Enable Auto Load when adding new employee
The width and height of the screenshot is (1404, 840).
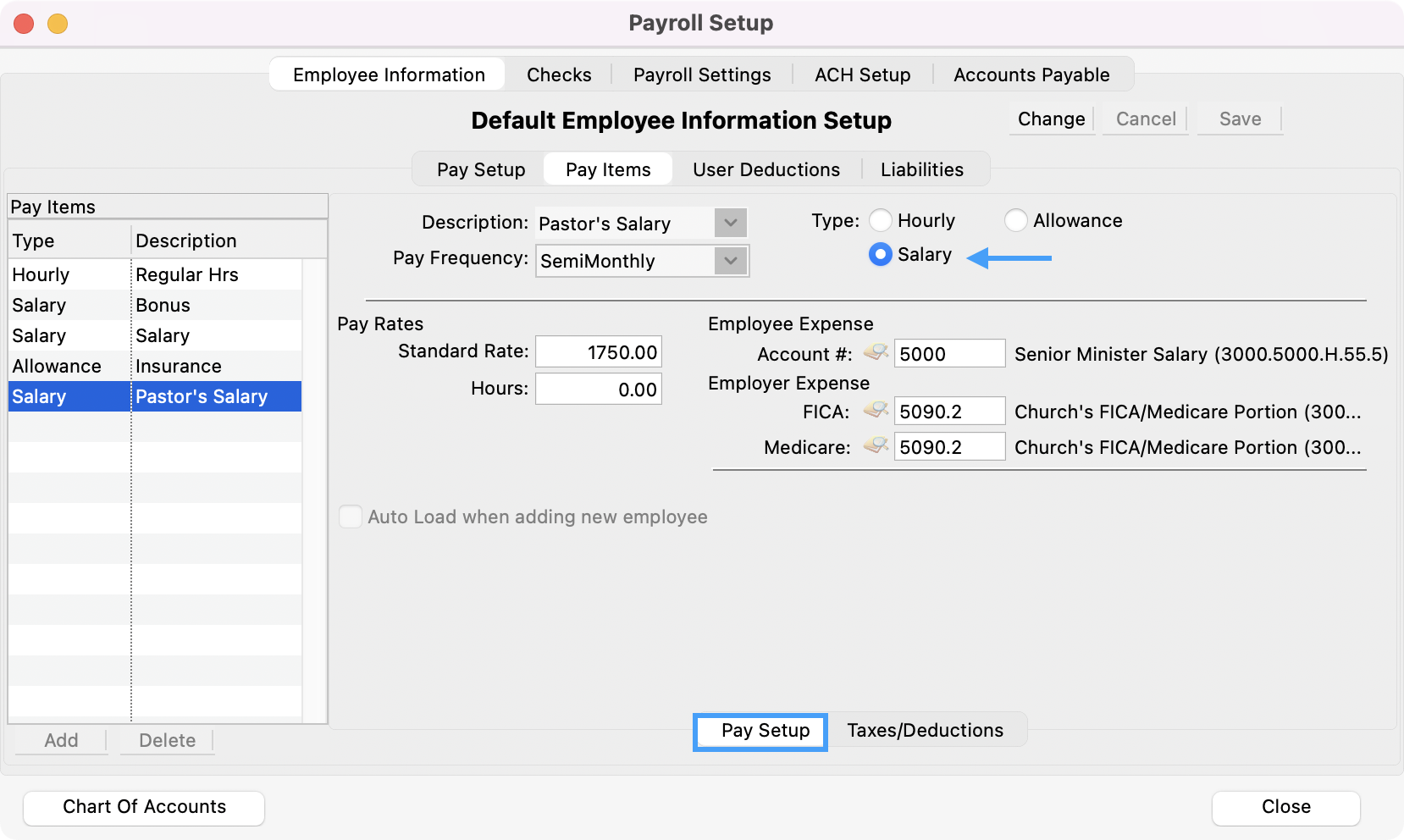click(351, 517)
